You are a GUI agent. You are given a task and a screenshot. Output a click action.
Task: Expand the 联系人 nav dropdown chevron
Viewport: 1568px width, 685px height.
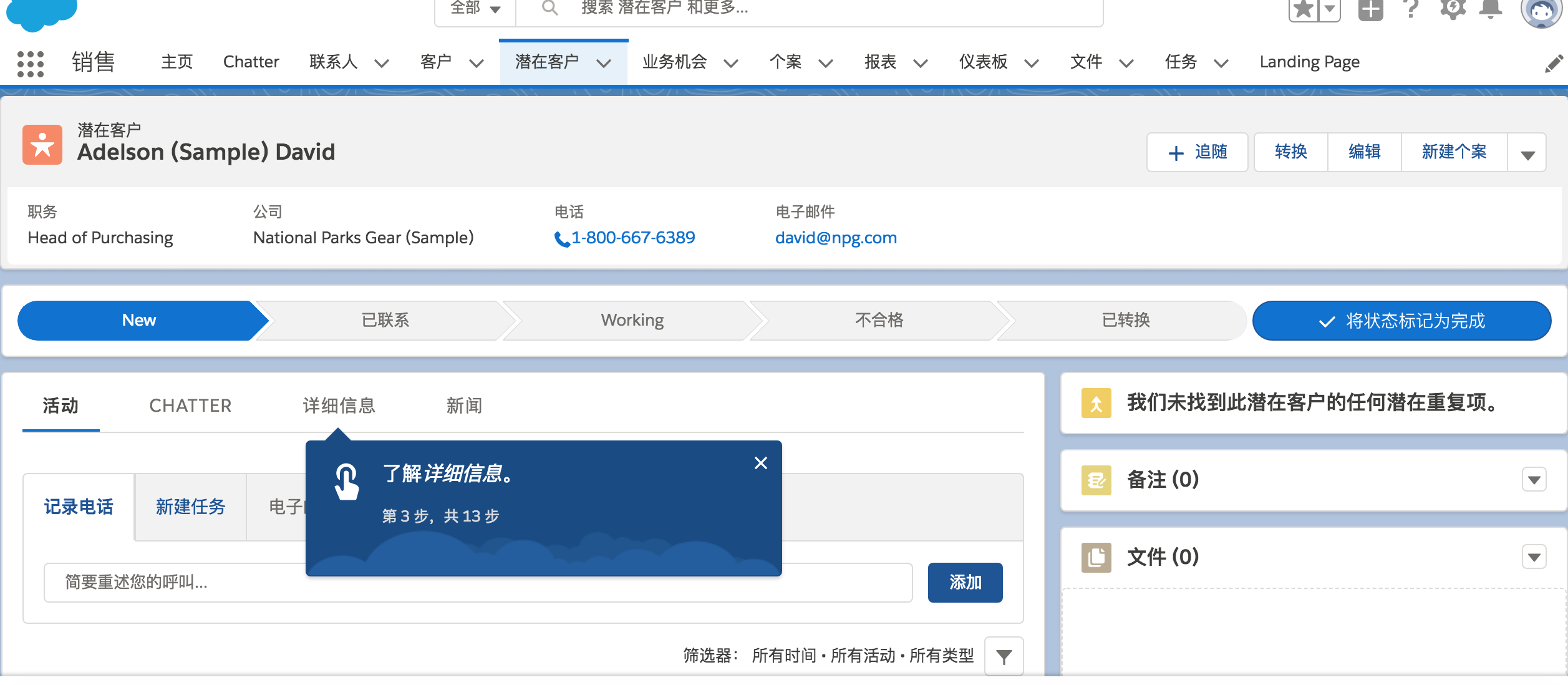click(382, 64)
